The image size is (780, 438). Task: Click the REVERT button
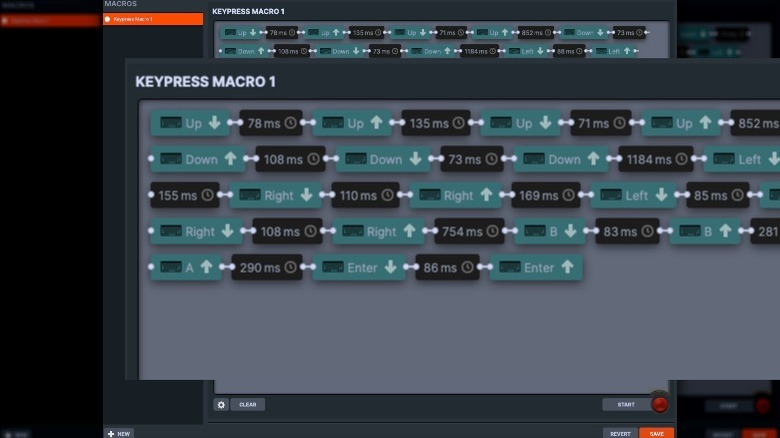[620, 434]
